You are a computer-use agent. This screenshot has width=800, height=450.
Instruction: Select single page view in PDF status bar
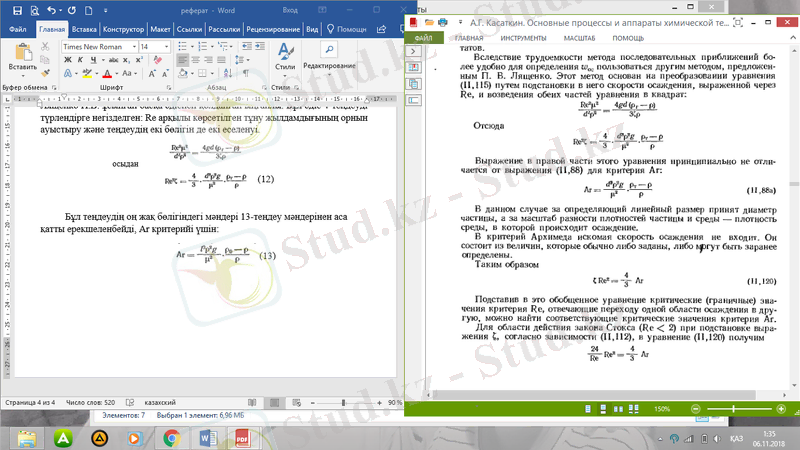point(588,409)
